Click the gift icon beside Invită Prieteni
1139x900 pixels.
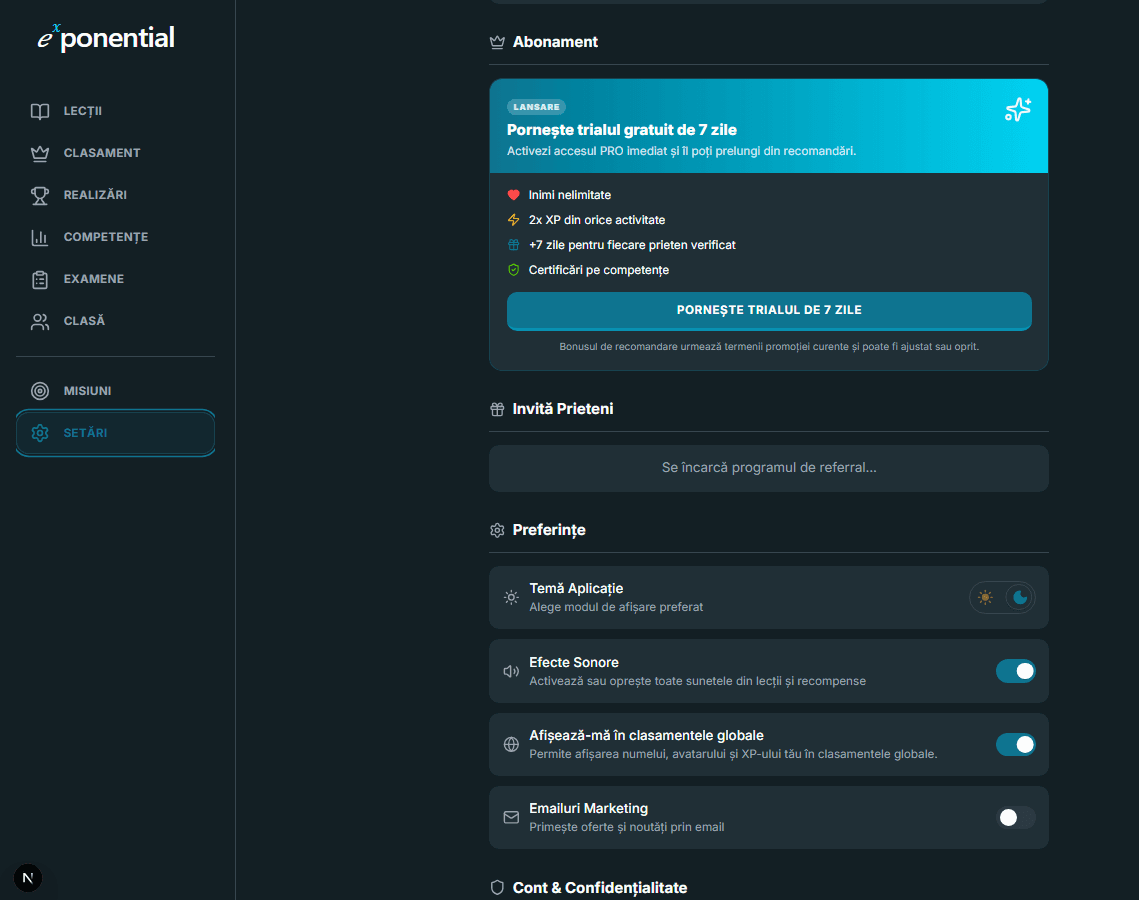pyautogui.click(x=497, y=409)
